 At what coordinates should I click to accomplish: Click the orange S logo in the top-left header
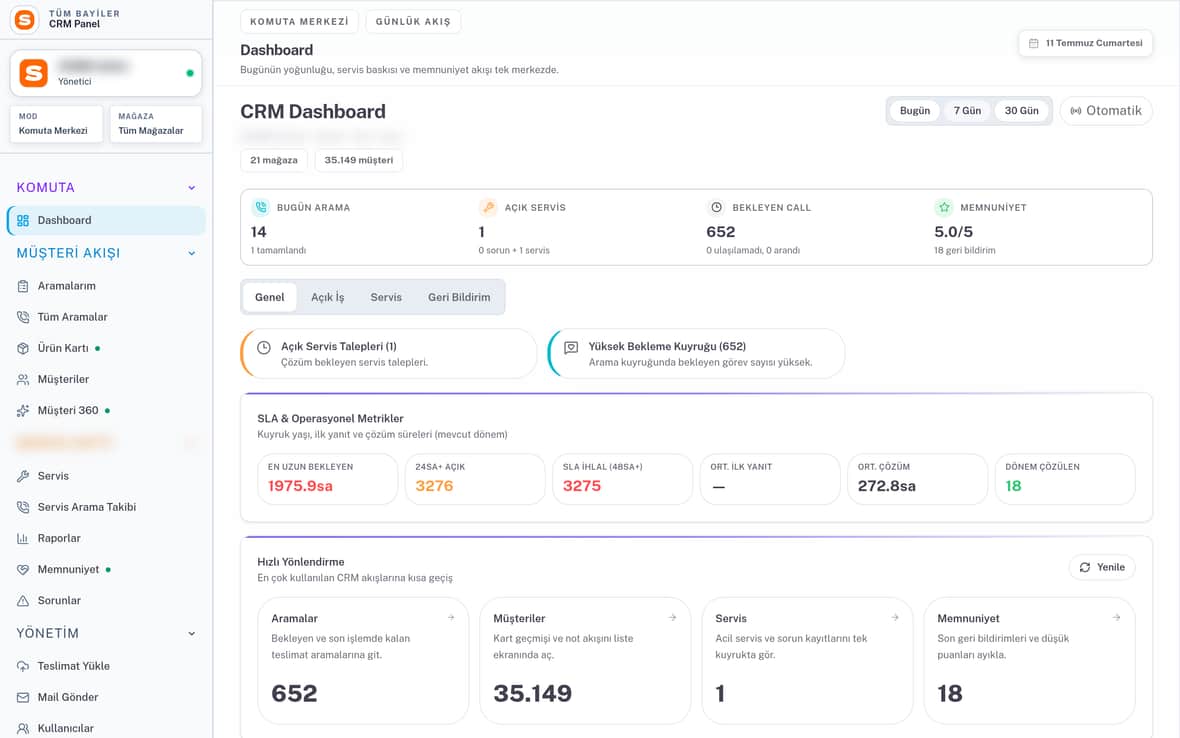25,20
